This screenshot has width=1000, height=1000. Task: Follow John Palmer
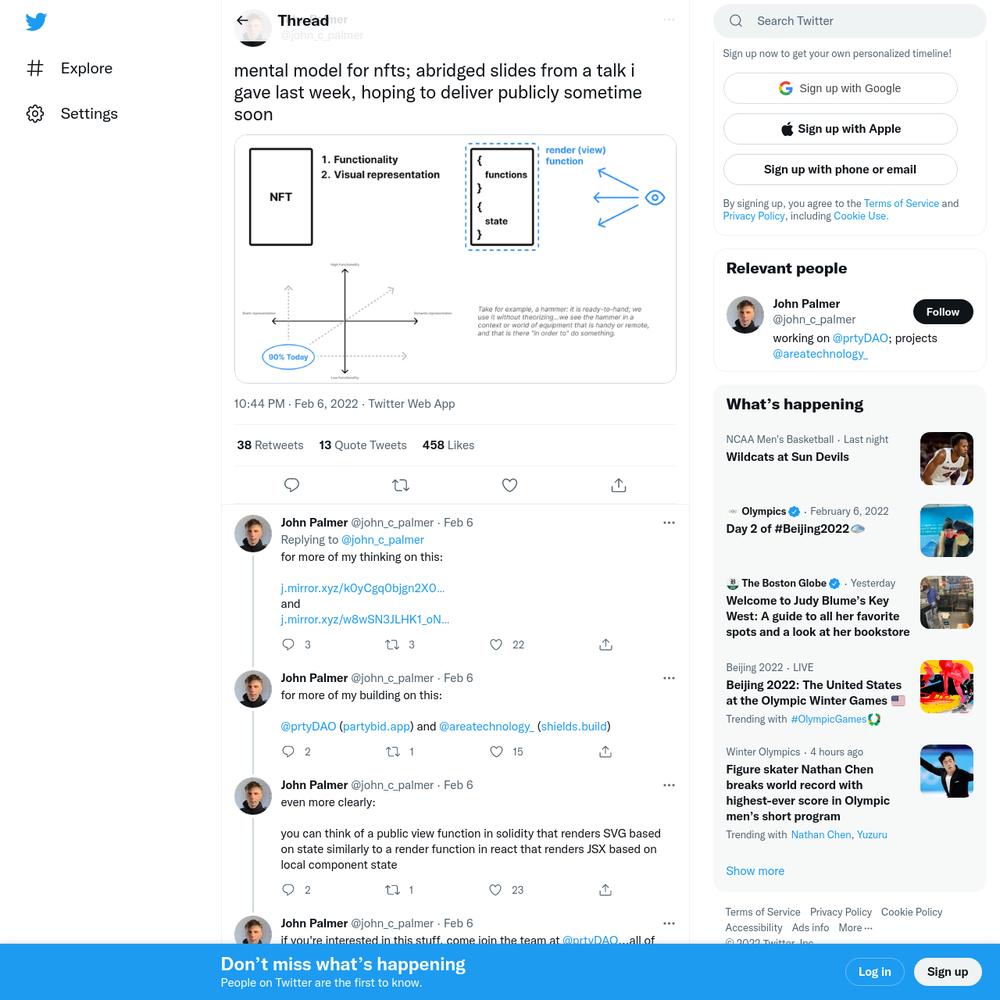(x=943, y=312)
